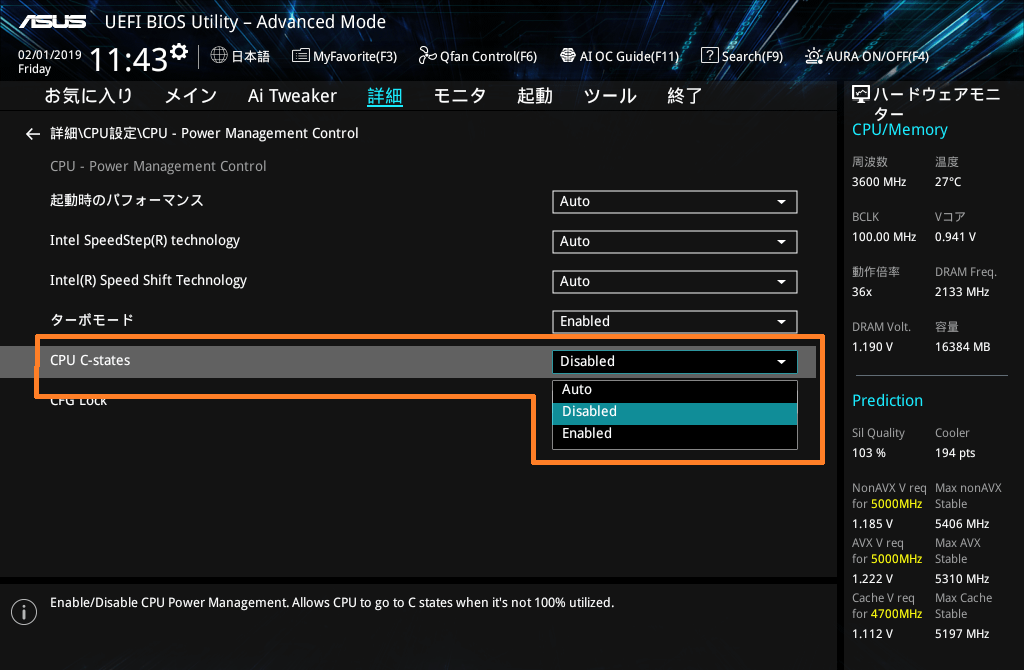
Task: Click the CPU C-states row label
Action: [x=90, y=360]
